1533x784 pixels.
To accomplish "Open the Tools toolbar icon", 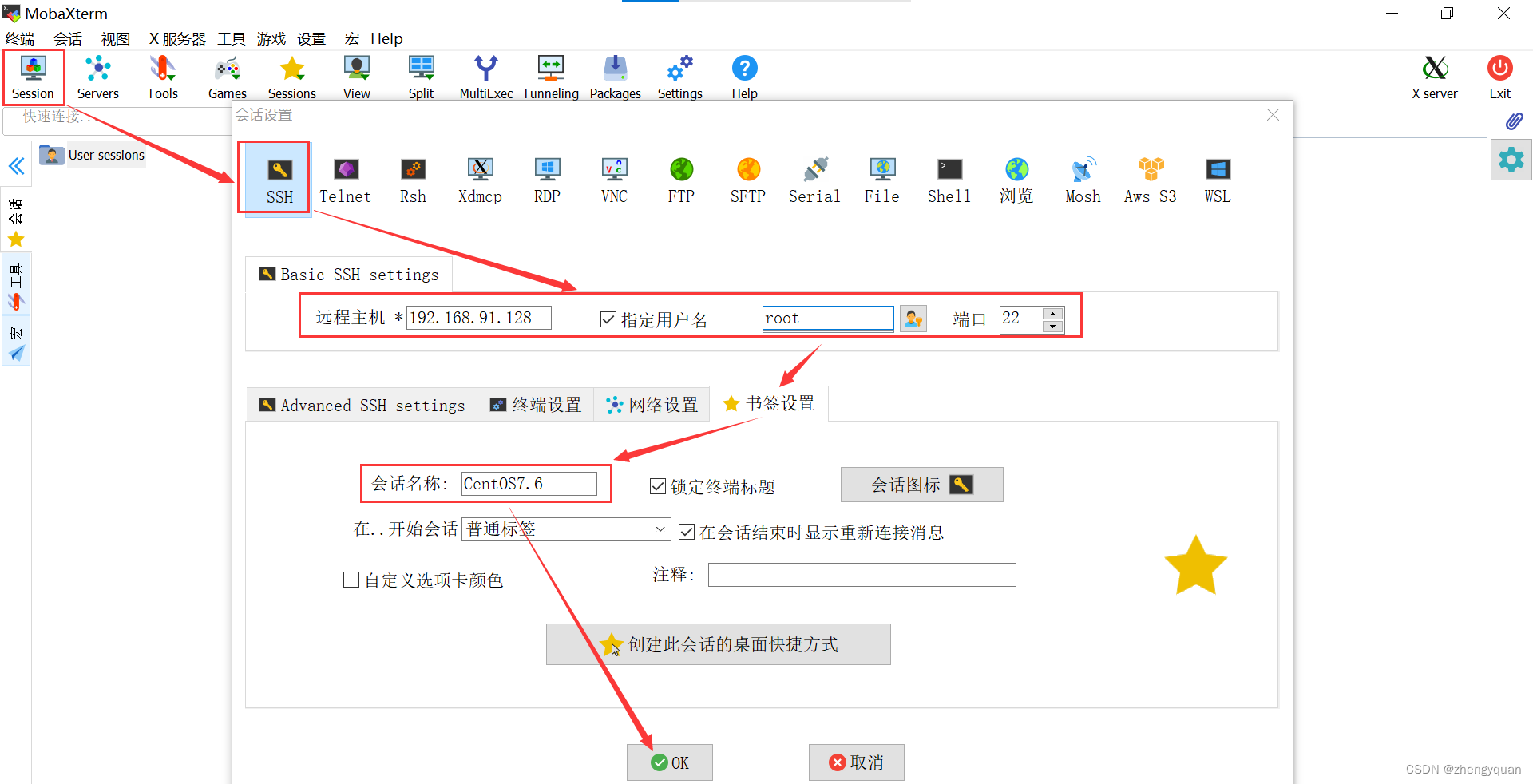I will (x=162, y=77).
